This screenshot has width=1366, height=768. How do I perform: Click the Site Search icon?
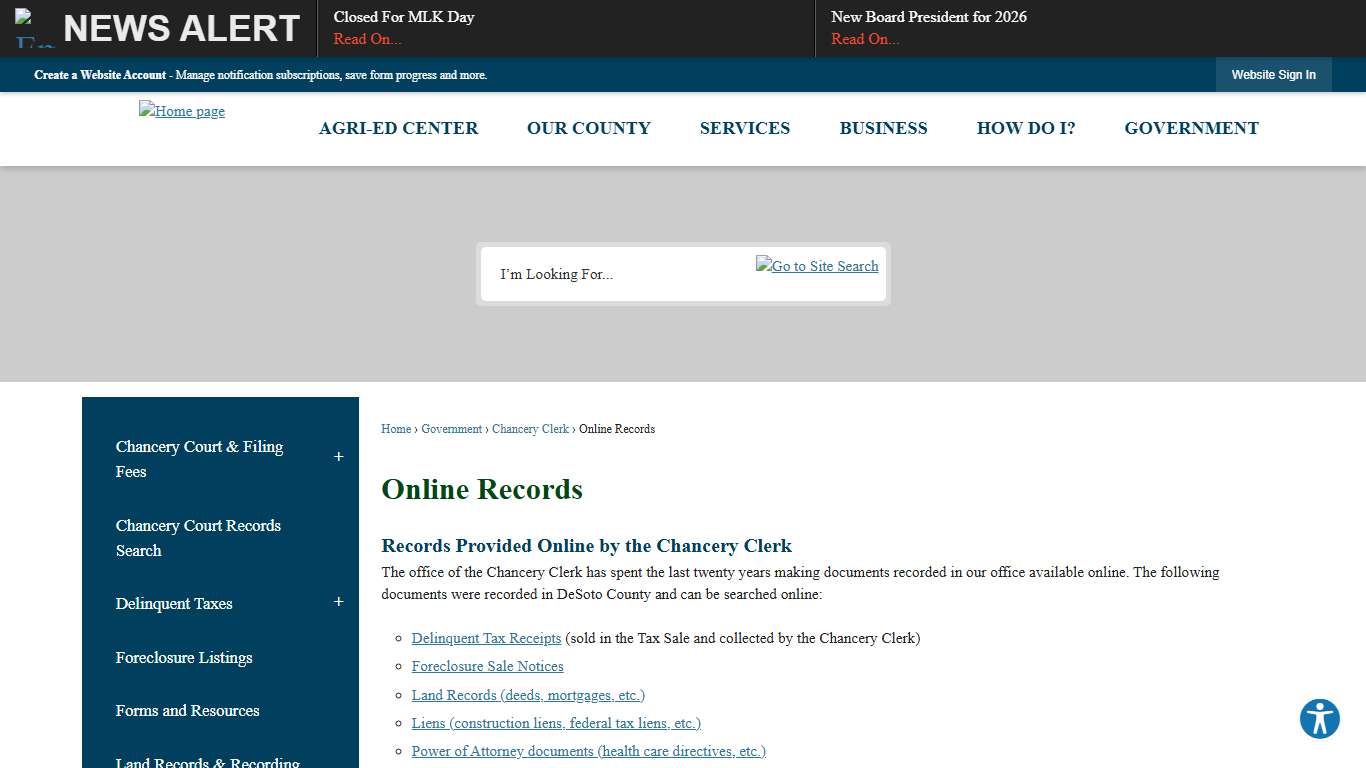[817, 266]
